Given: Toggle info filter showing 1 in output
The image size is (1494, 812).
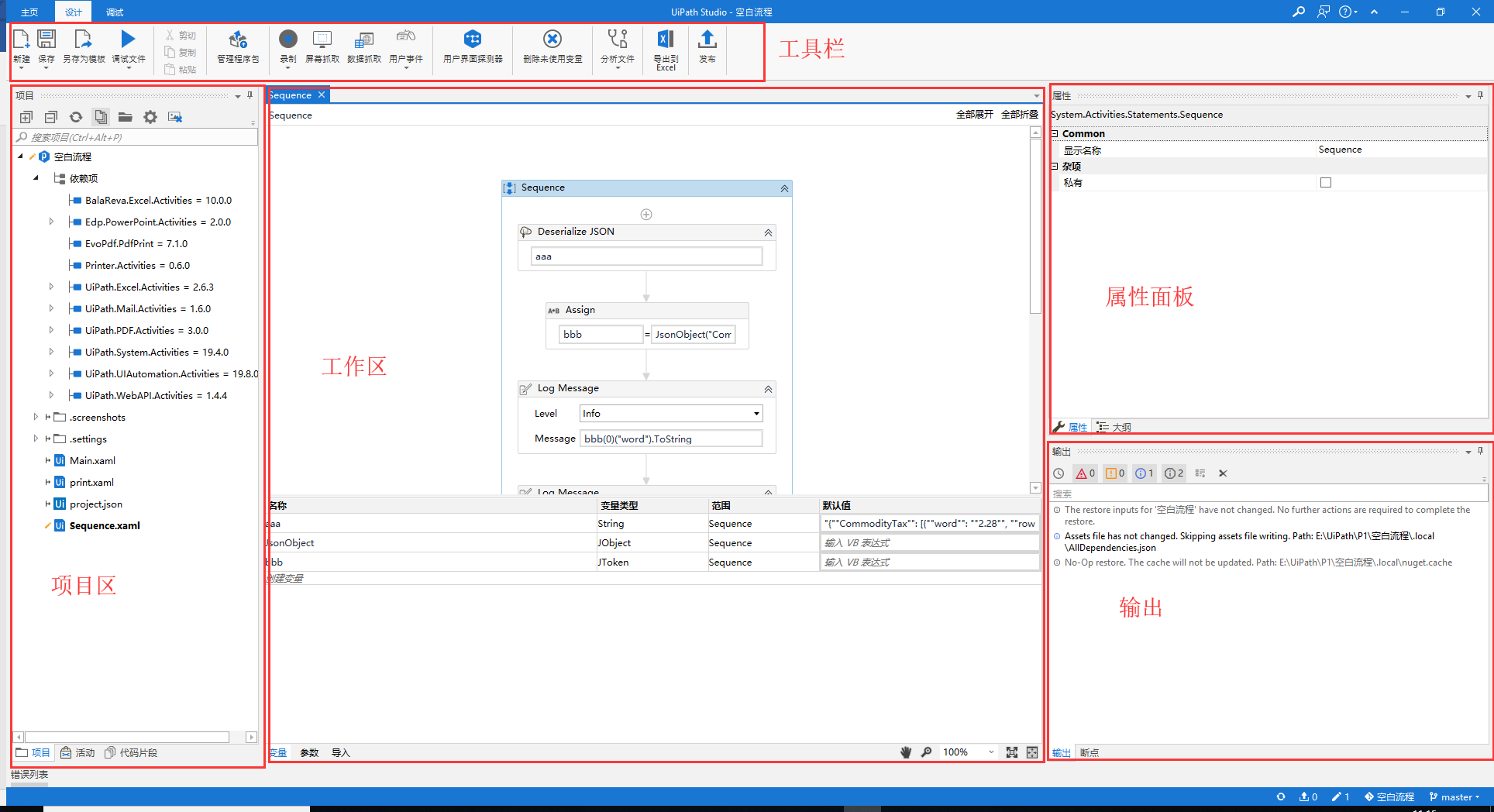Looking at the screenshot, I should point(1145,473).
